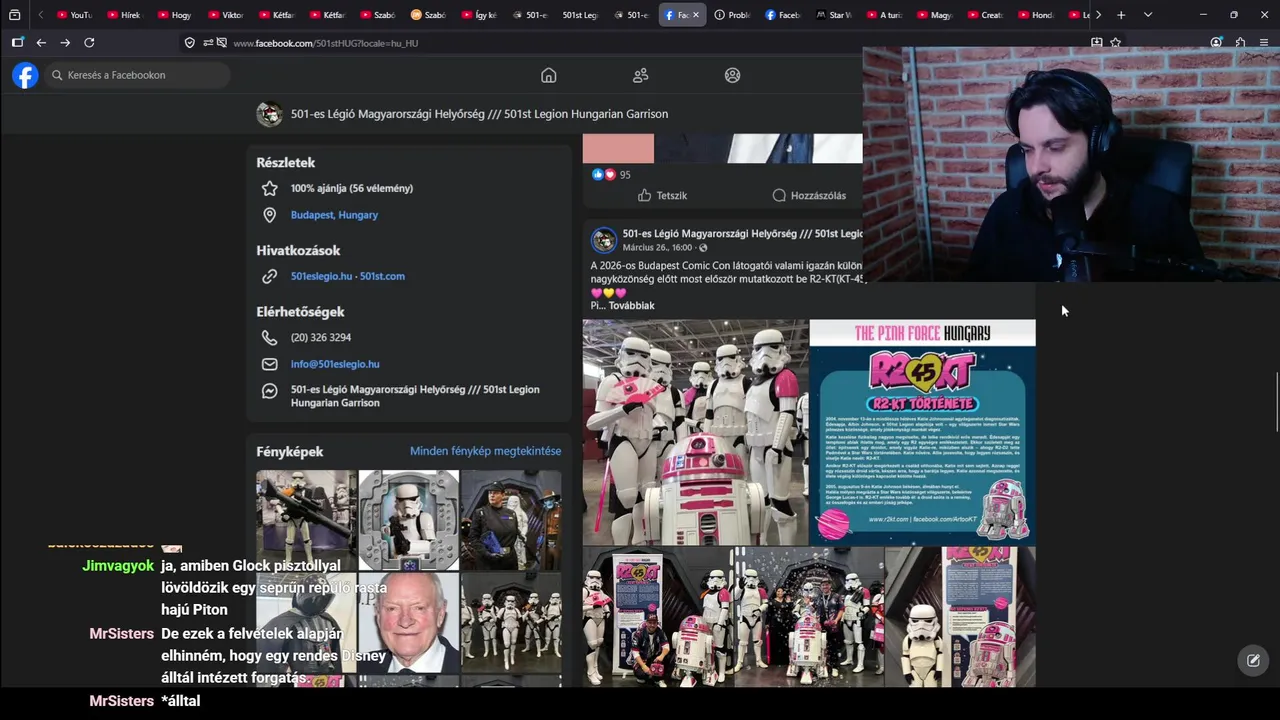Screen dimensions: 1280x720
Task: Switch to the Viktor tab
Action: point(226,15)
